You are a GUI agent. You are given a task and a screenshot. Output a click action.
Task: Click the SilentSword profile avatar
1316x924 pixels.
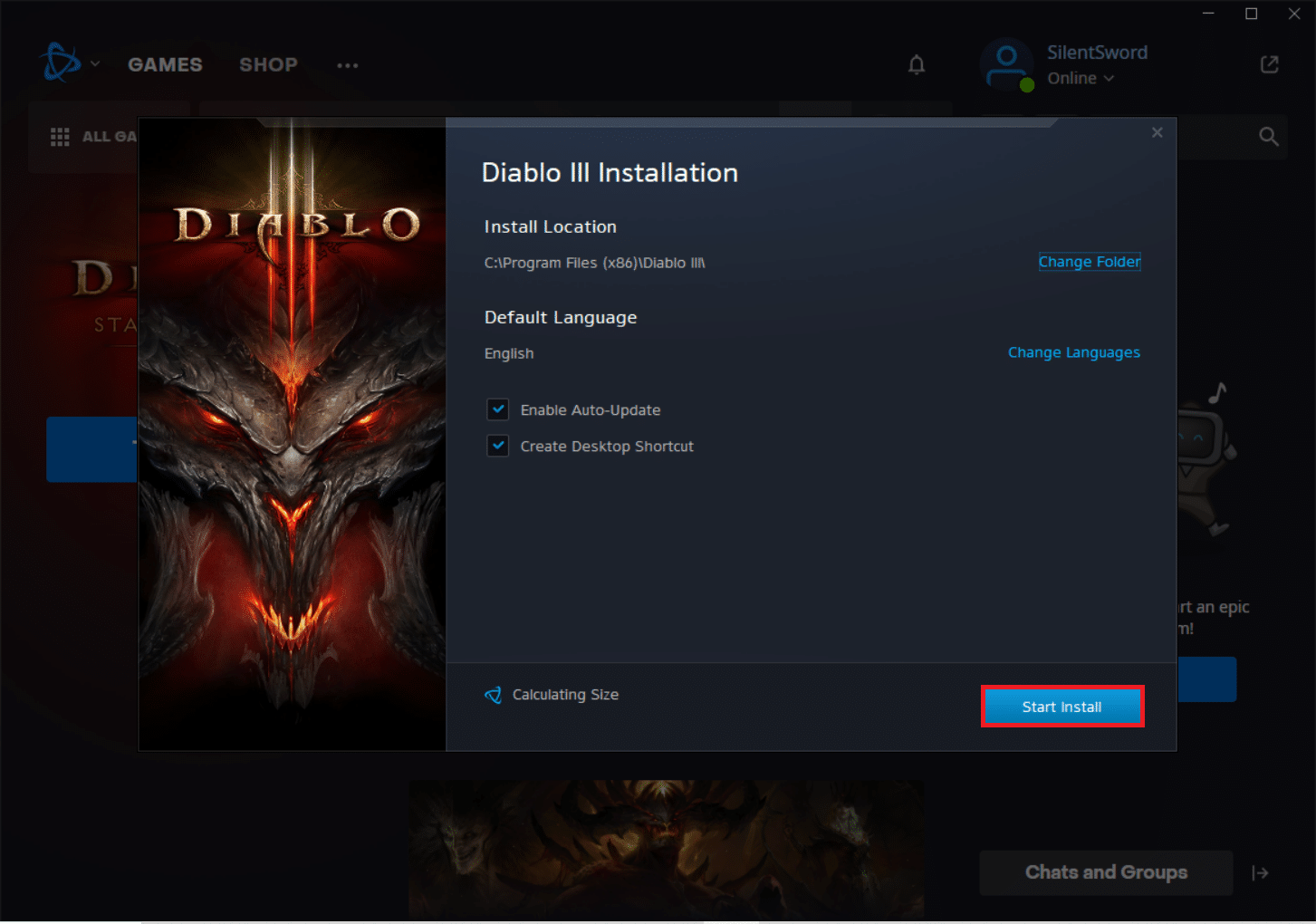click(x=1007, y=64)
